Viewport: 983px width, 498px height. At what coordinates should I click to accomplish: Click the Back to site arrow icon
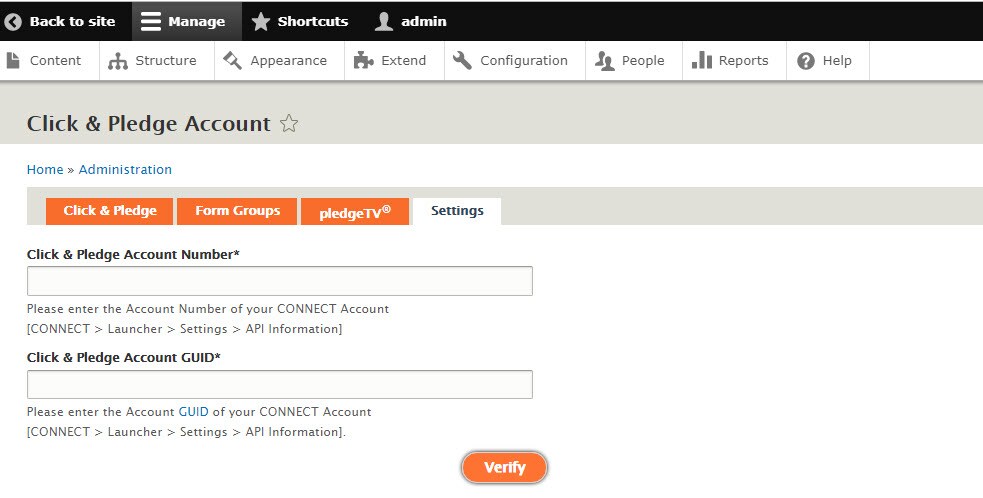[x=13, y=21]
